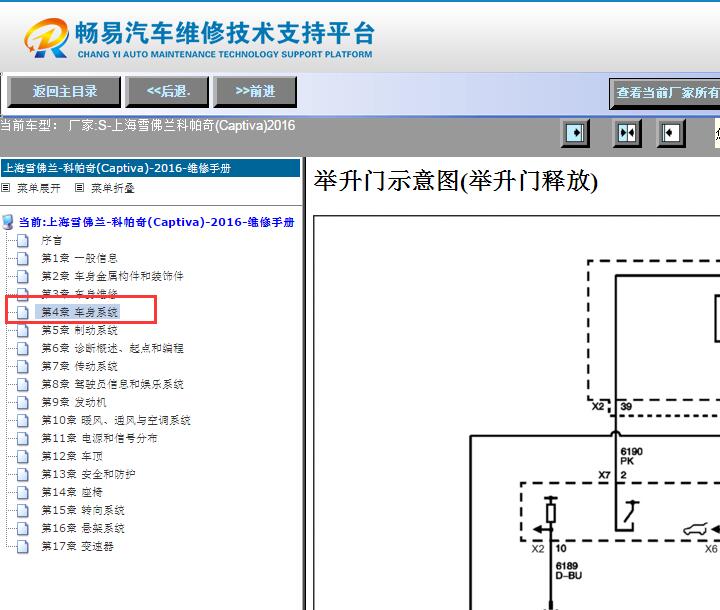Click the page icon beside 第14章 座椅
The image size is (720, 610).
click(22, 493)
